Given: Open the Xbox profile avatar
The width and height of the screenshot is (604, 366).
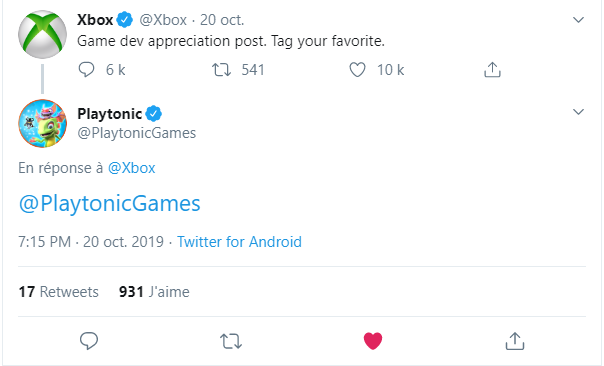Looking at the screenshot, I should pyautogui.click(x=42, y=34).
